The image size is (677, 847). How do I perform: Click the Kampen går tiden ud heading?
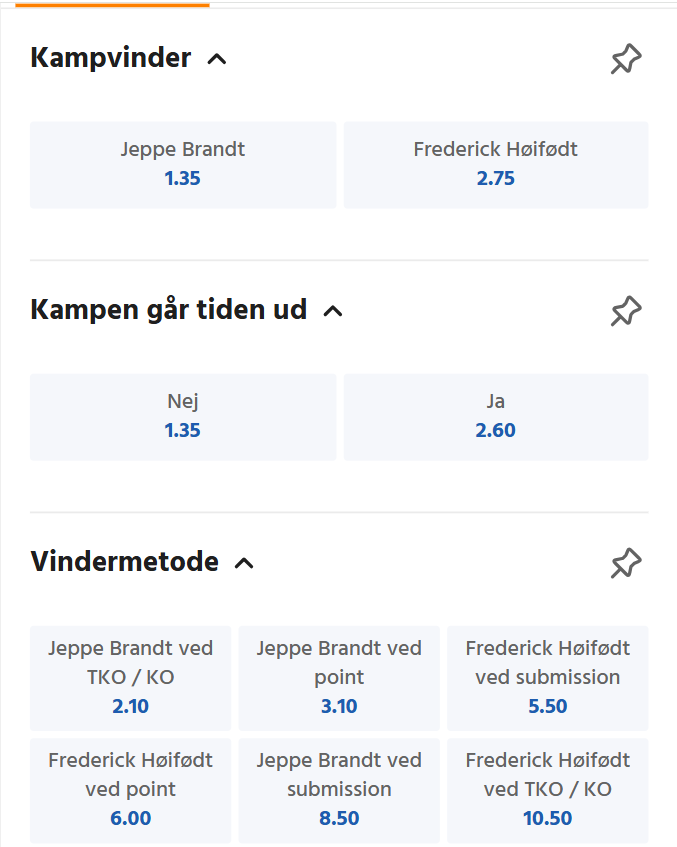[x=169, y=310]
